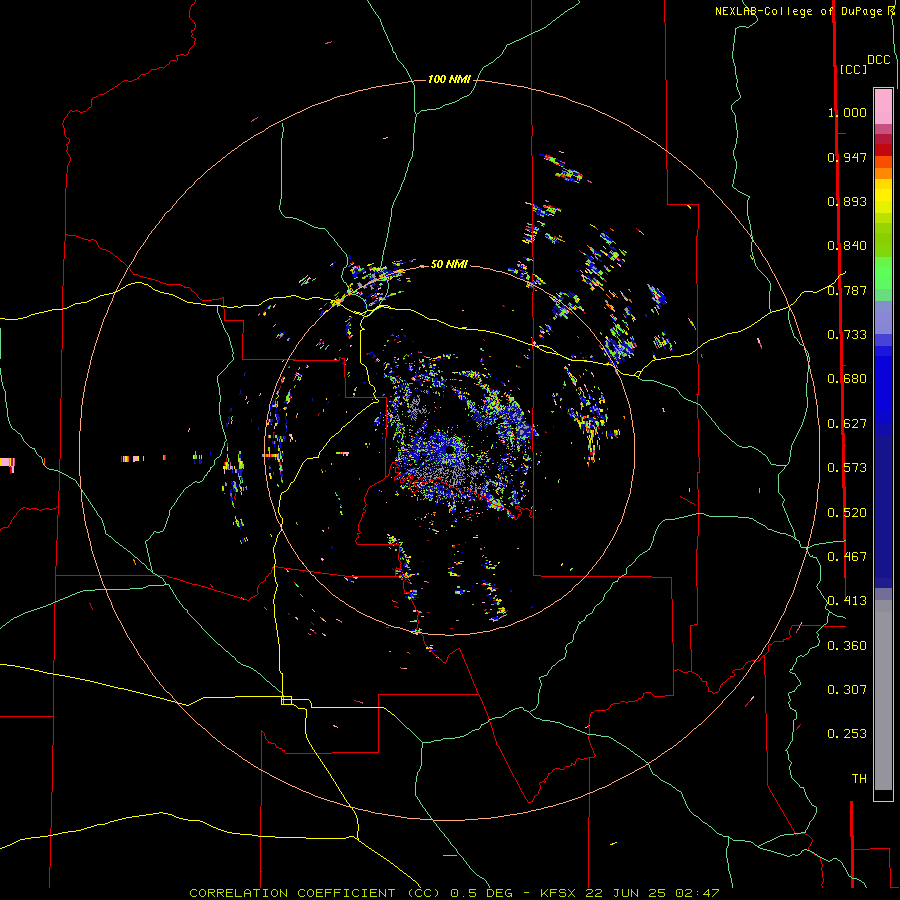Click the 0.413 legend value
This screenshot has height=900, width=900.
[x=847, y=601]
